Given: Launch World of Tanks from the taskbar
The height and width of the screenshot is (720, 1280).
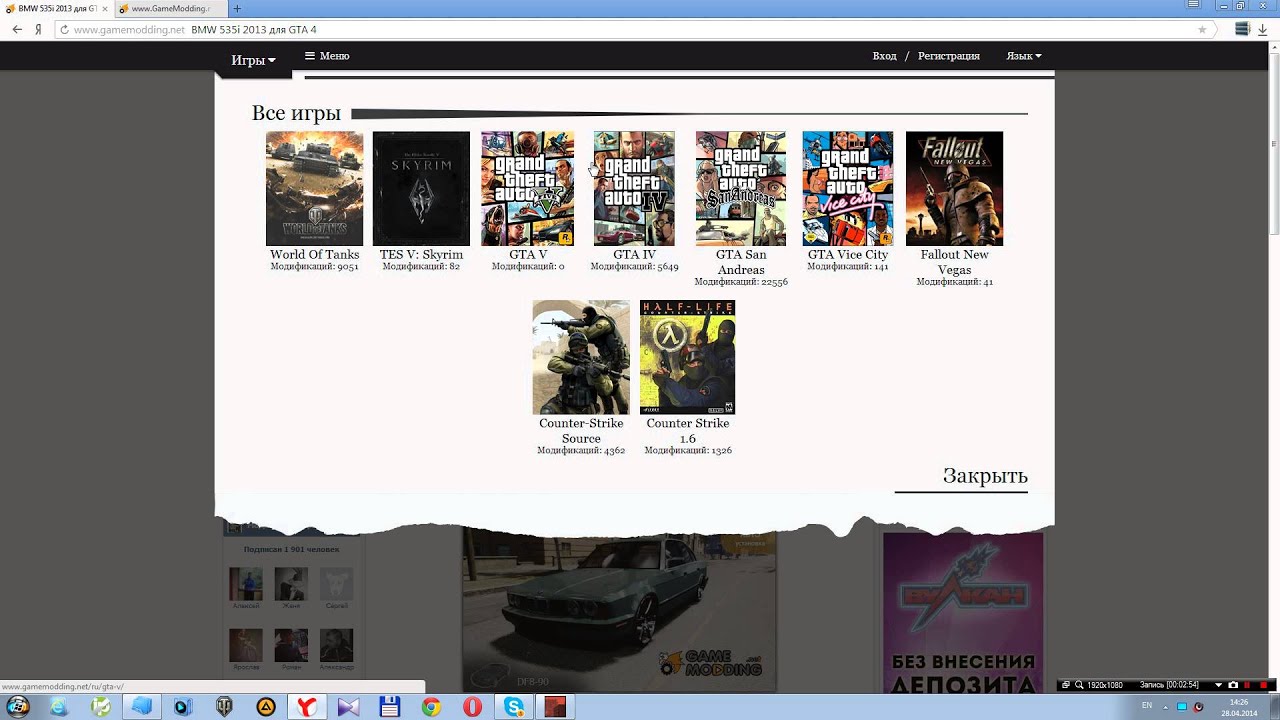Looking at the screenshot, I should pyautogui.click(x=225, y=707).
